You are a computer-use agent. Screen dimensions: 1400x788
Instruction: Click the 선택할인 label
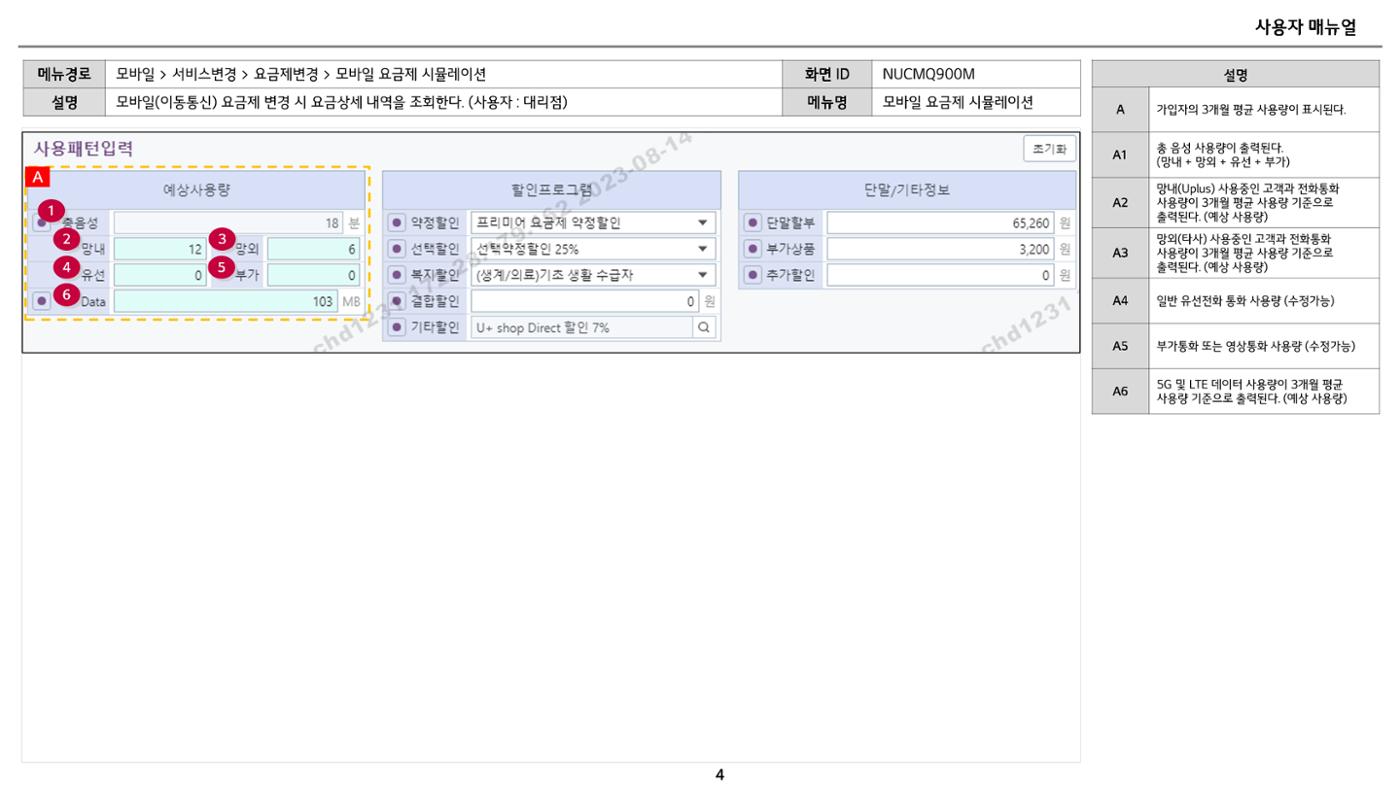[435, 249]
